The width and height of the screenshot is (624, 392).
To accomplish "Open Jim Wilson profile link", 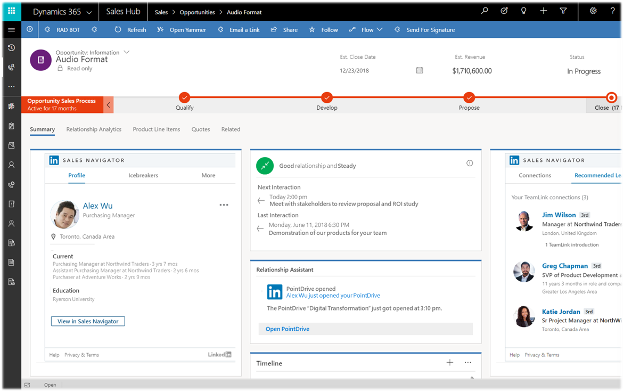I will pyautogui.click(x=559, y=215).
